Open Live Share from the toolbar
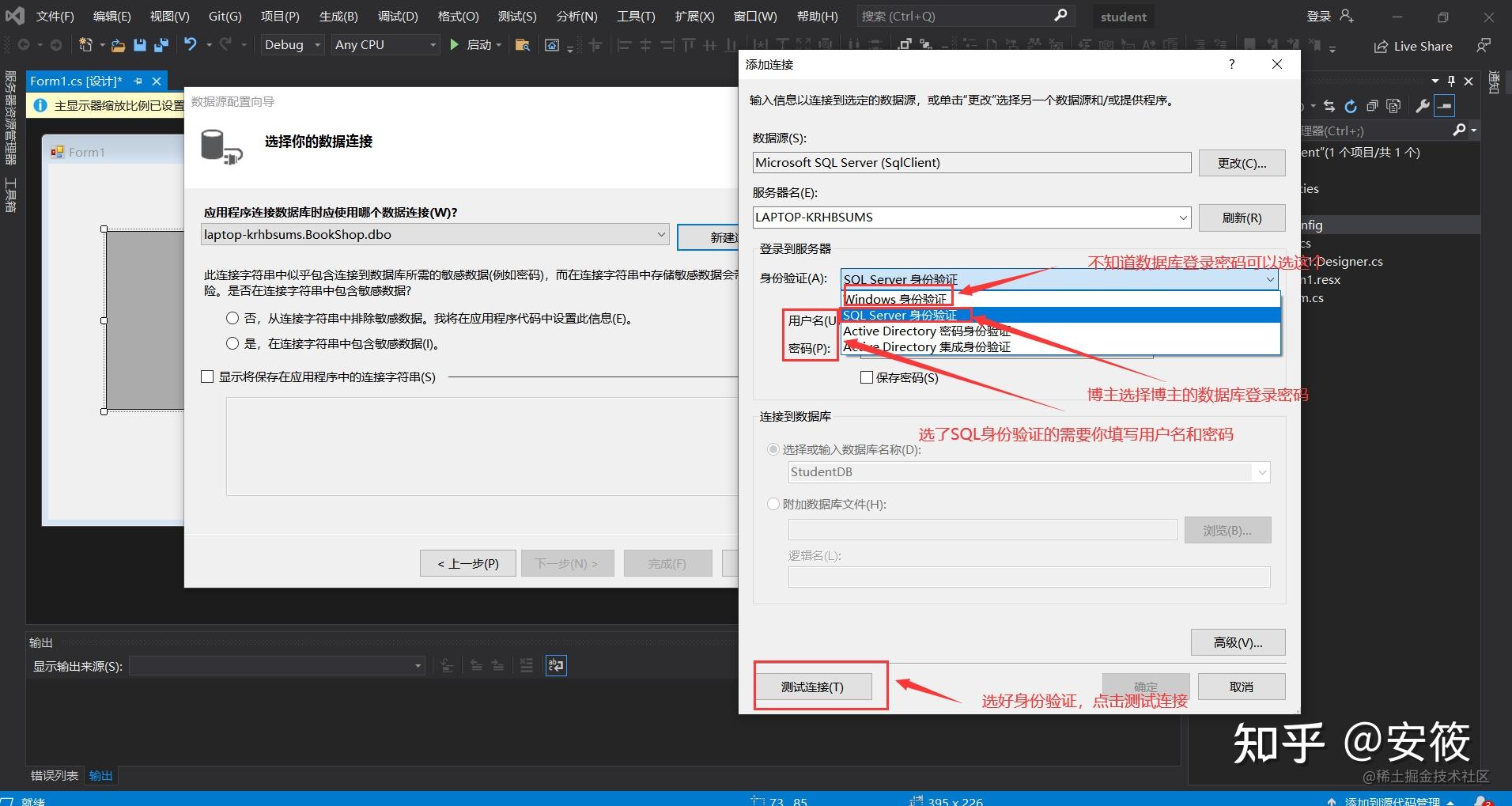The height and width of the screenshot is (806, 1512). 1412,46
